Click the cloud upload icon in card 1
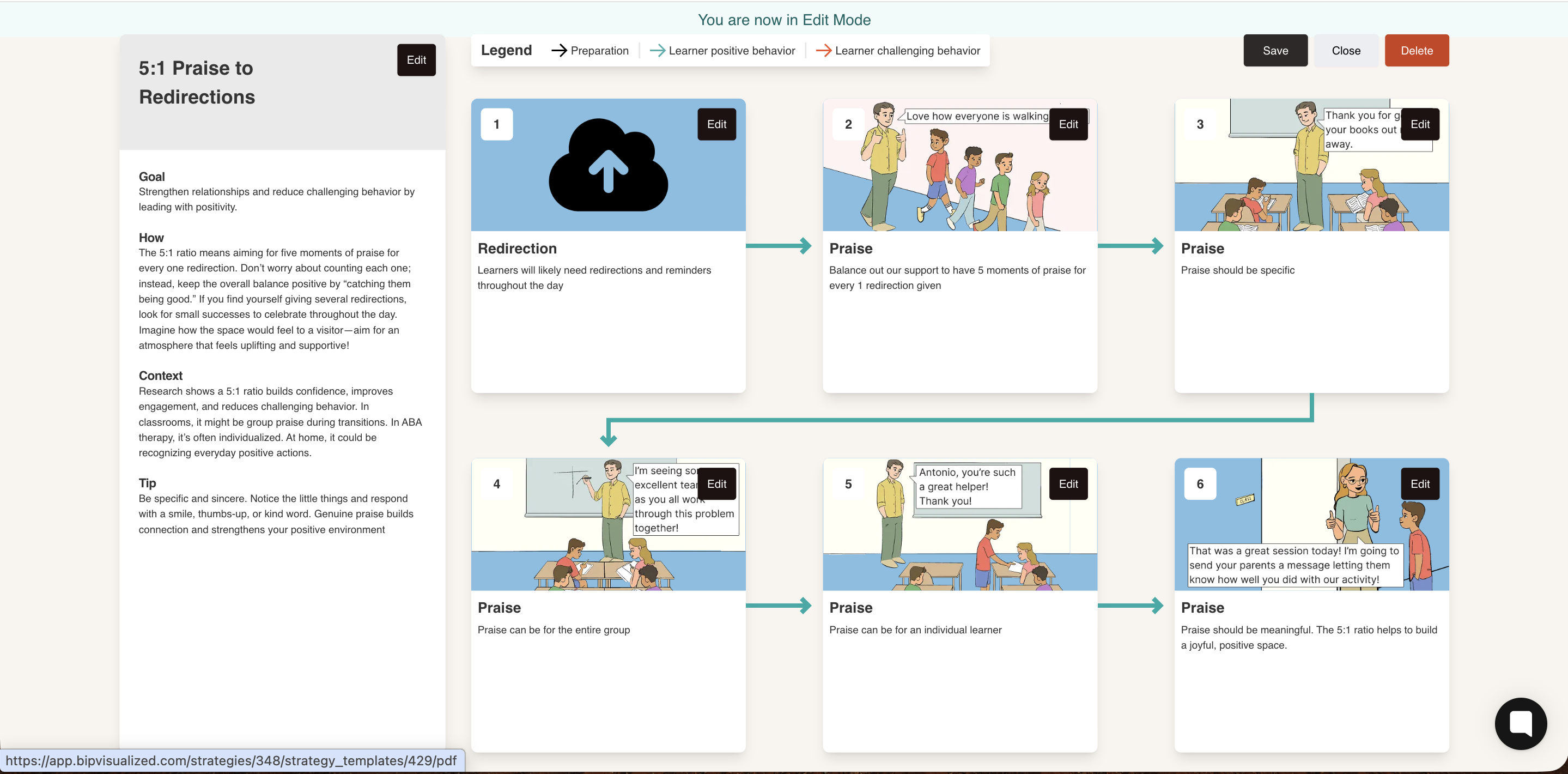 [607, 165]
